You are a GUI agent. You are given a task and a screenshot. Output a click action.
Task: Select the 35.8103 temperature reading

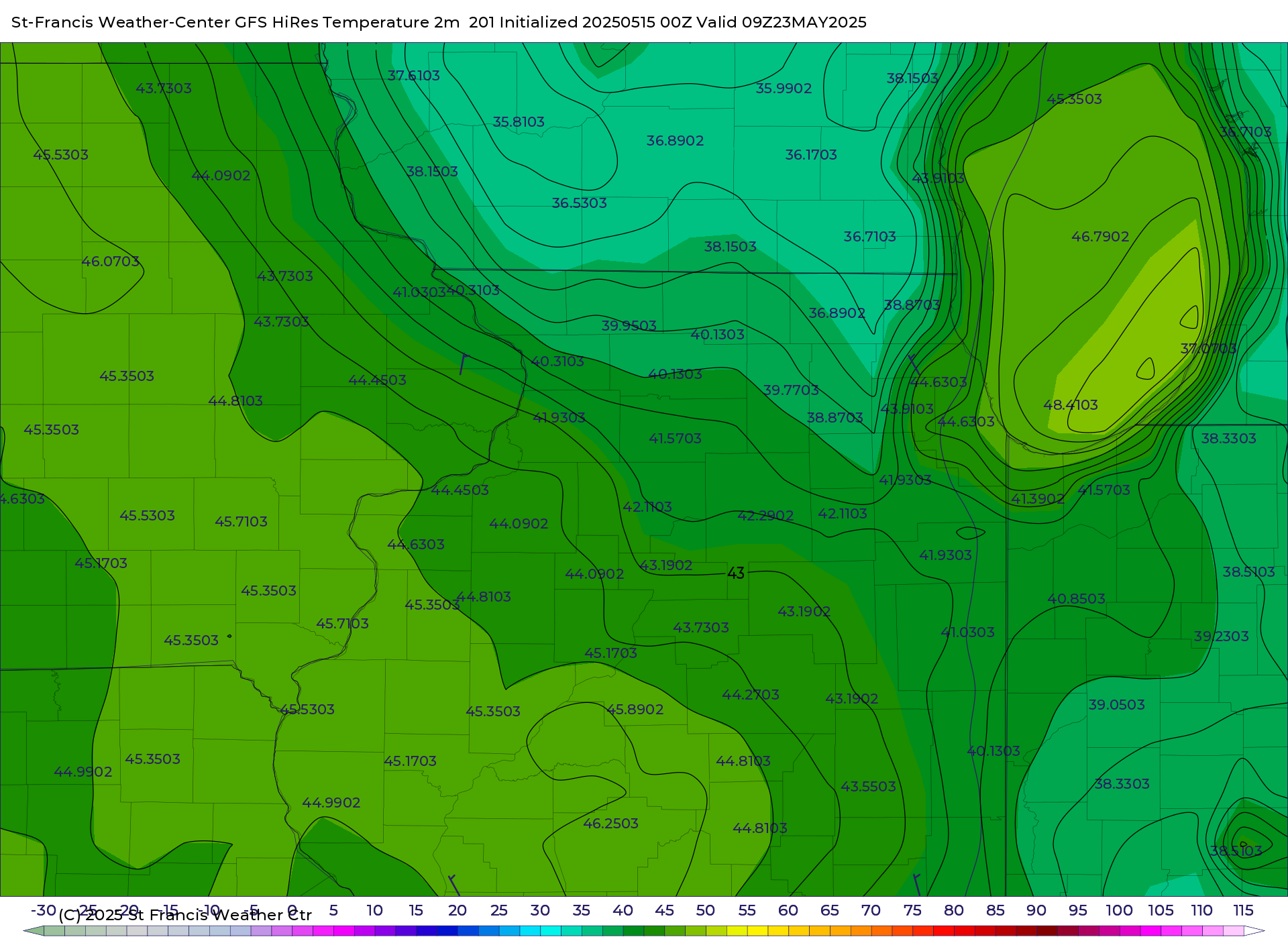519,122
